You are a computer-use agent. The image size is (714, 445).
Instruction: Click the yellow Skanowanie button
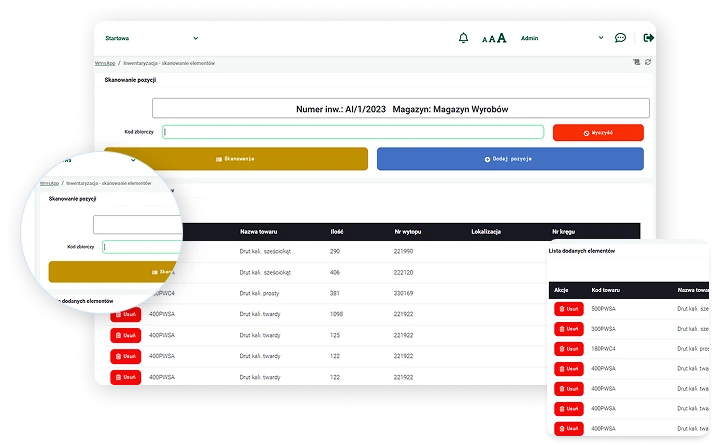pos(236,159)
